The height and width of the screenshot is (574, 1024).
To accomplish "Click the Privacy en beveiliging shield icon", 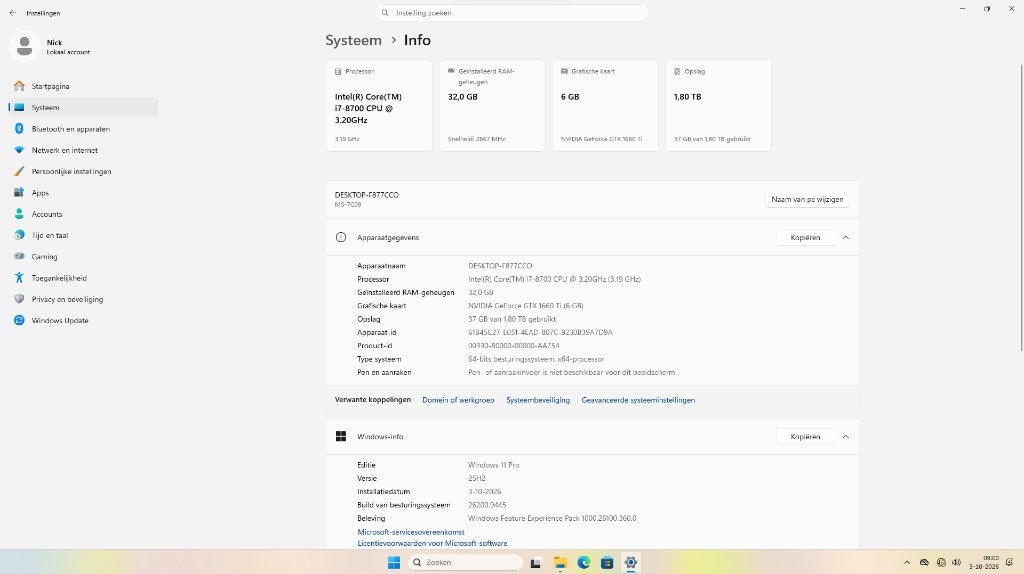I will 19,299.
